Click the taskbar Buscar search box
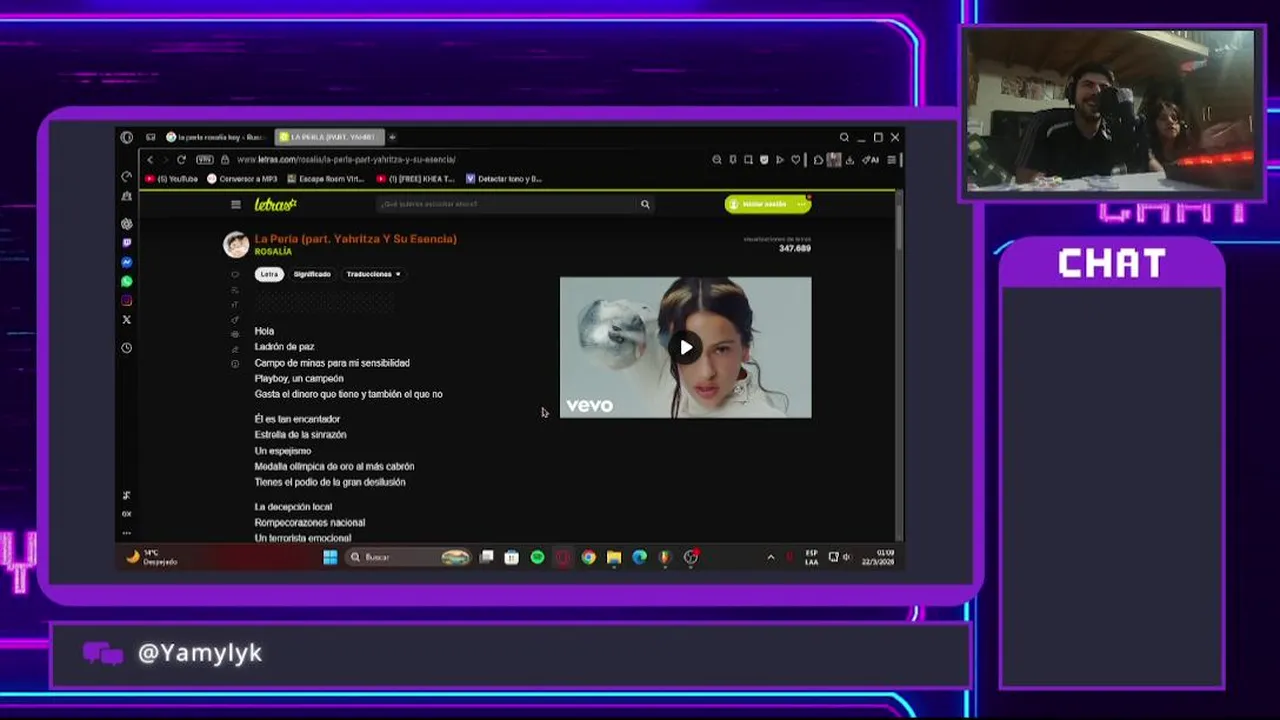The image size is (1280, 720). pos(409,557)
